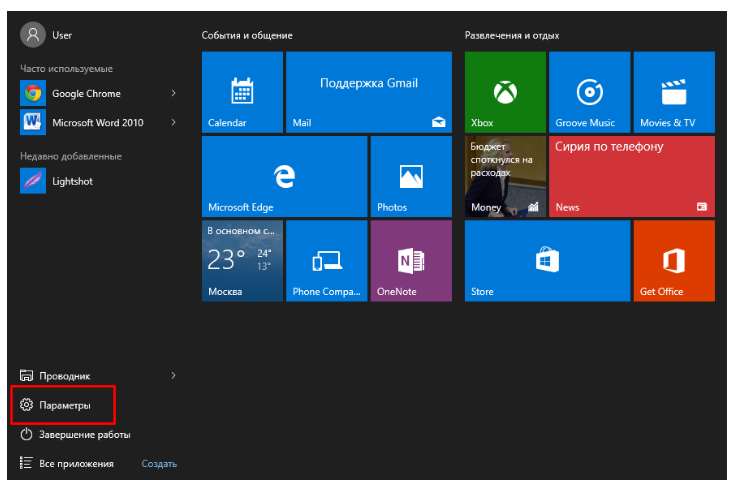Launch the Microsoft Edge tile
The width and height of the screenshot is (734, 486).
[285, 177]
